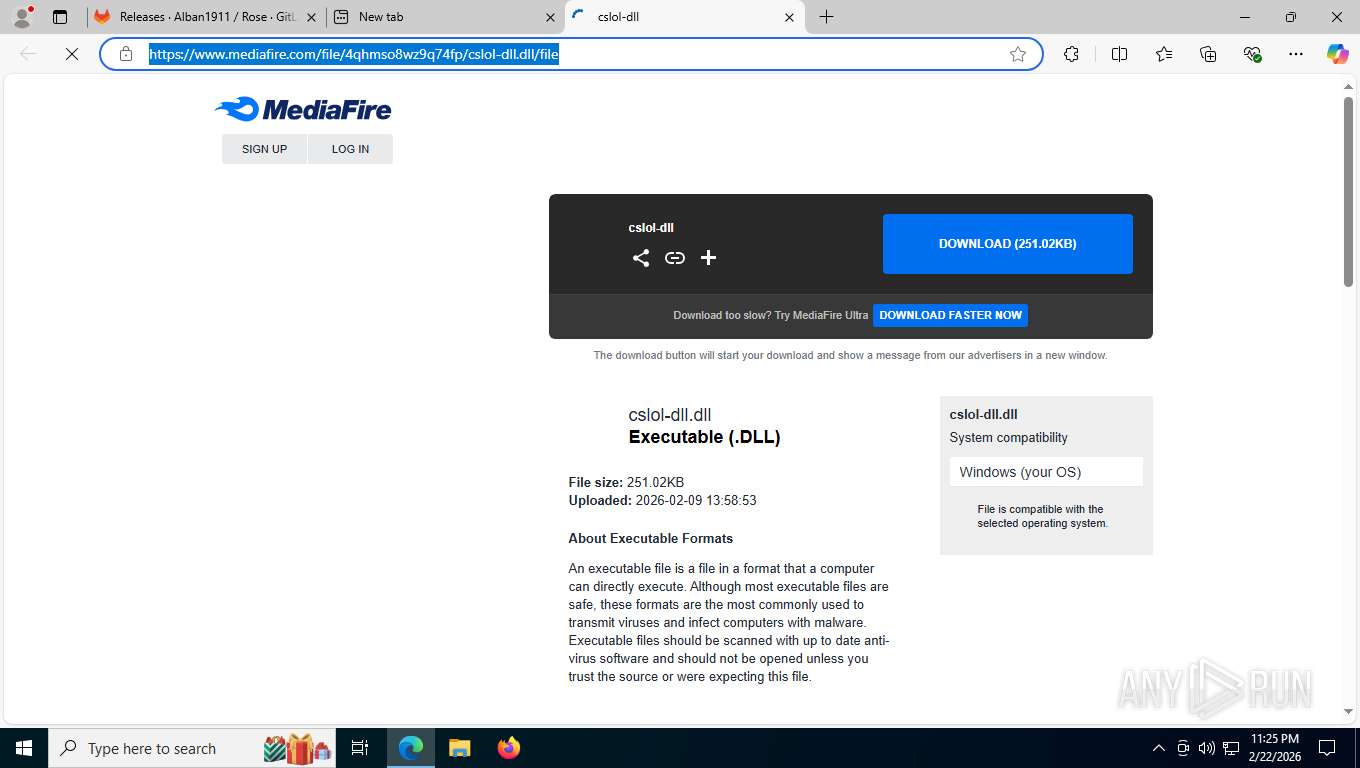The width and height of the screenshot is (1360, 768).
Task: Click 'System compatibility' label
Action: [1008, 438]
